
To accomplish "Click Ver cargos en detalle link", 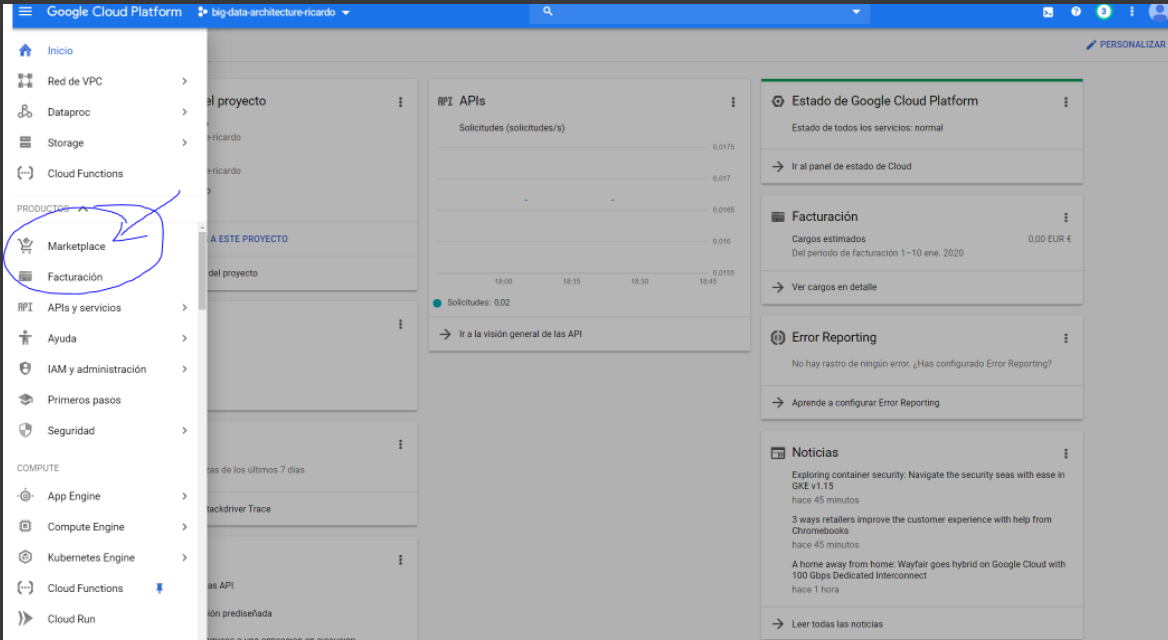I will pos(834,287).
